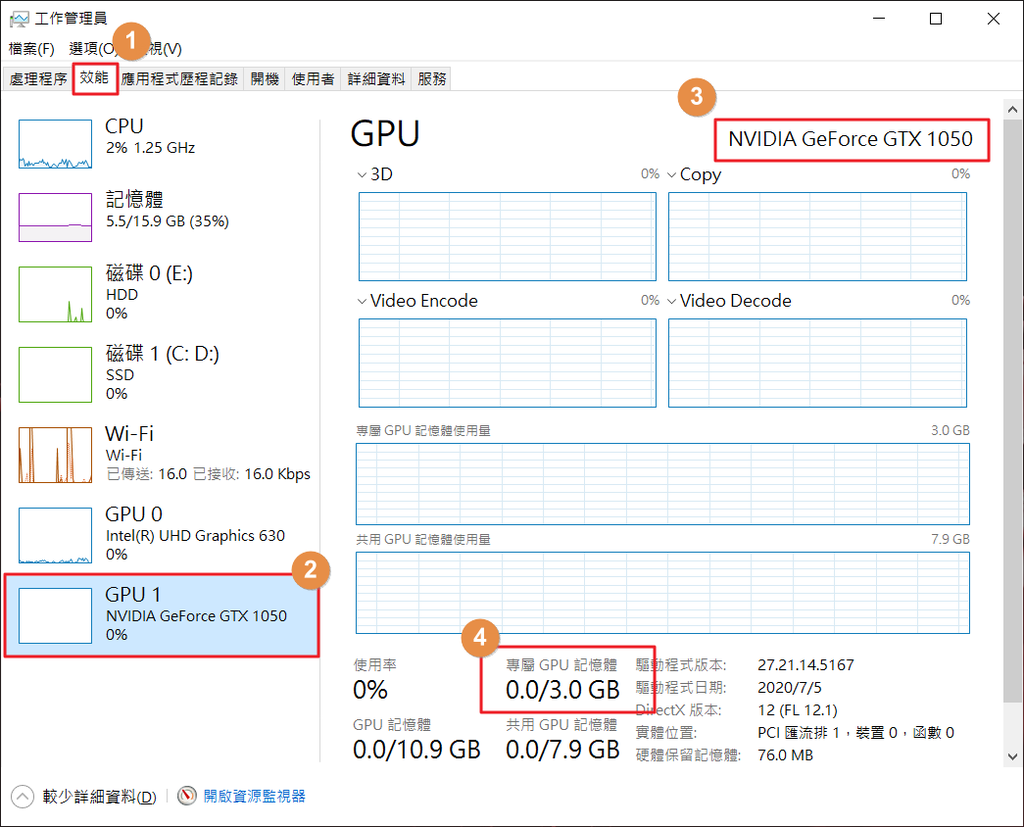This screenshot has width=1024, height=827.
Task: Open the Copy graph engine dropdown
Action: click(x=671, y=174)
